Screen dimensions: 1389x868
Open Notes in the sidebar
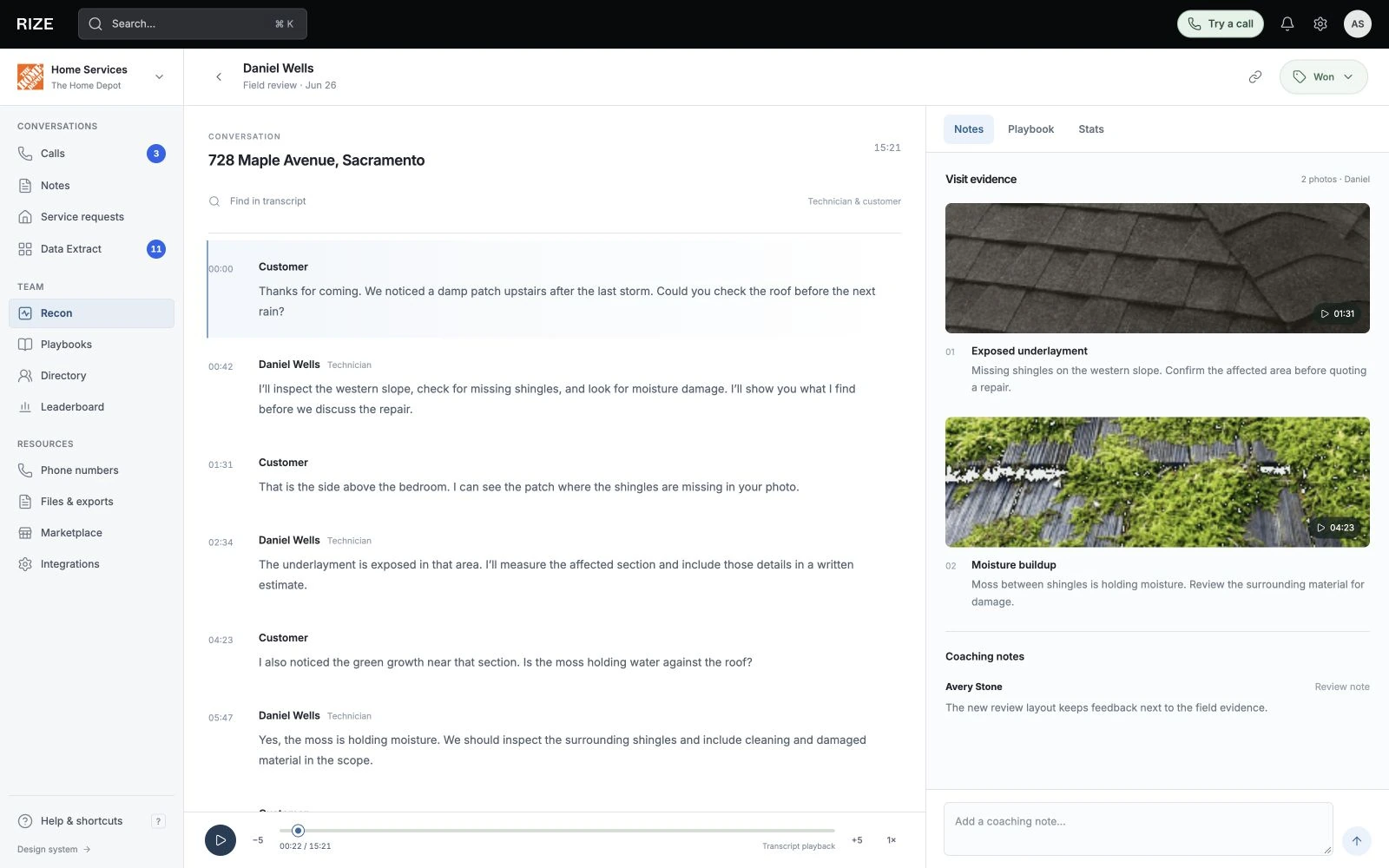pos(91,186)
